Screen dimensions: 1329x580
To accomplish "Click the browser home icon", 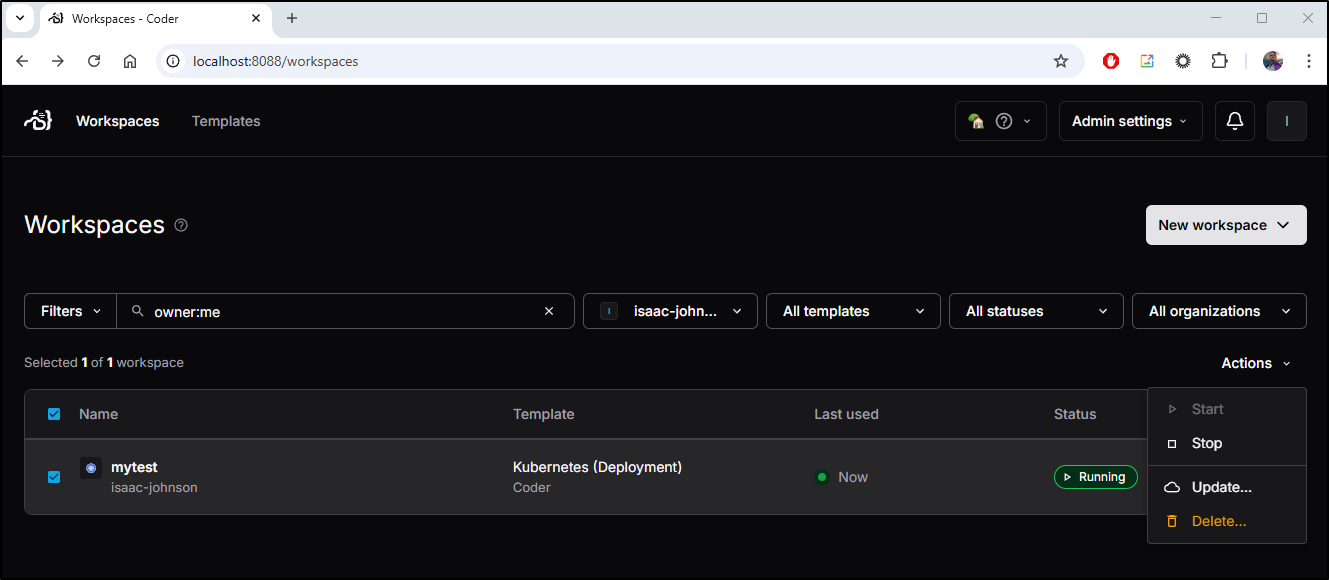I will [x=130, y=61].
